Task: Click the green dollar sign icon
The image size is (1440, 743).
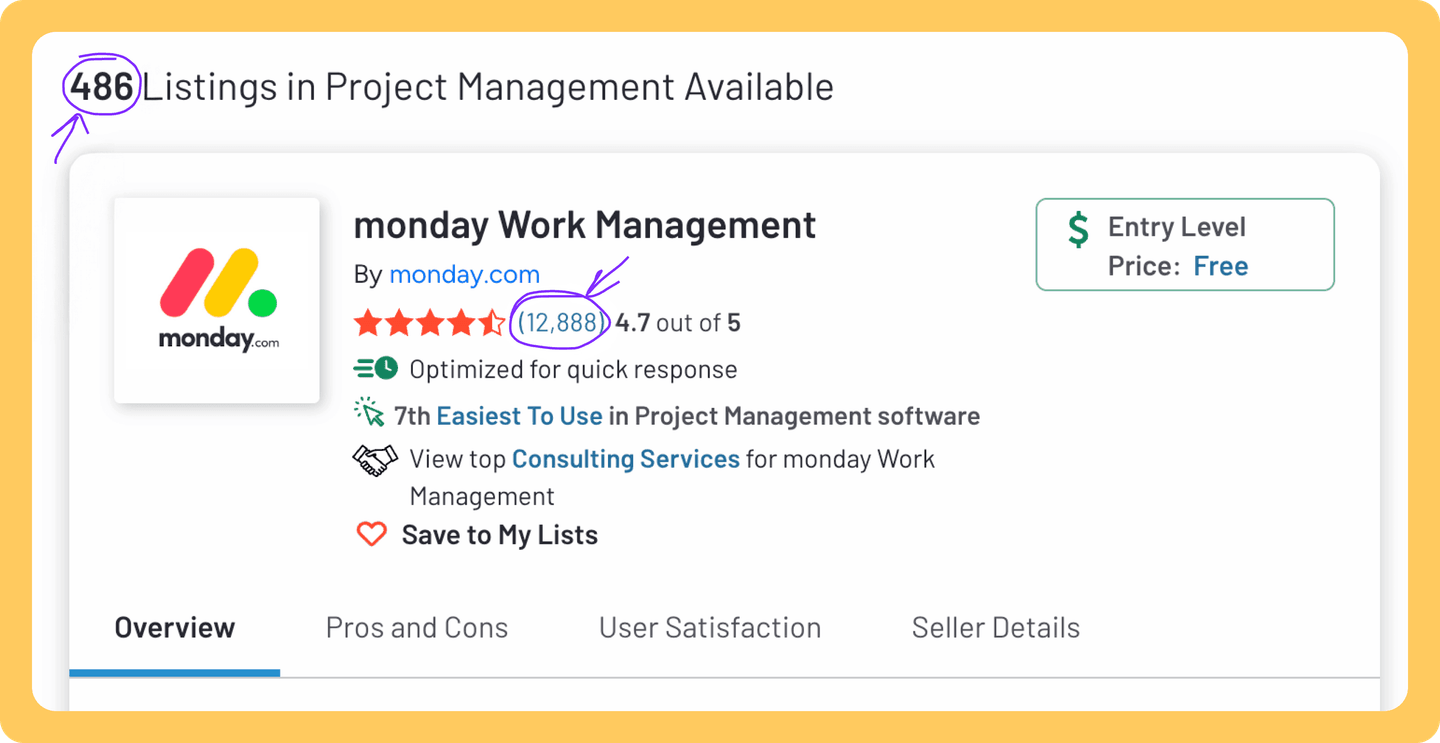Action: (x=1078, y=229)
